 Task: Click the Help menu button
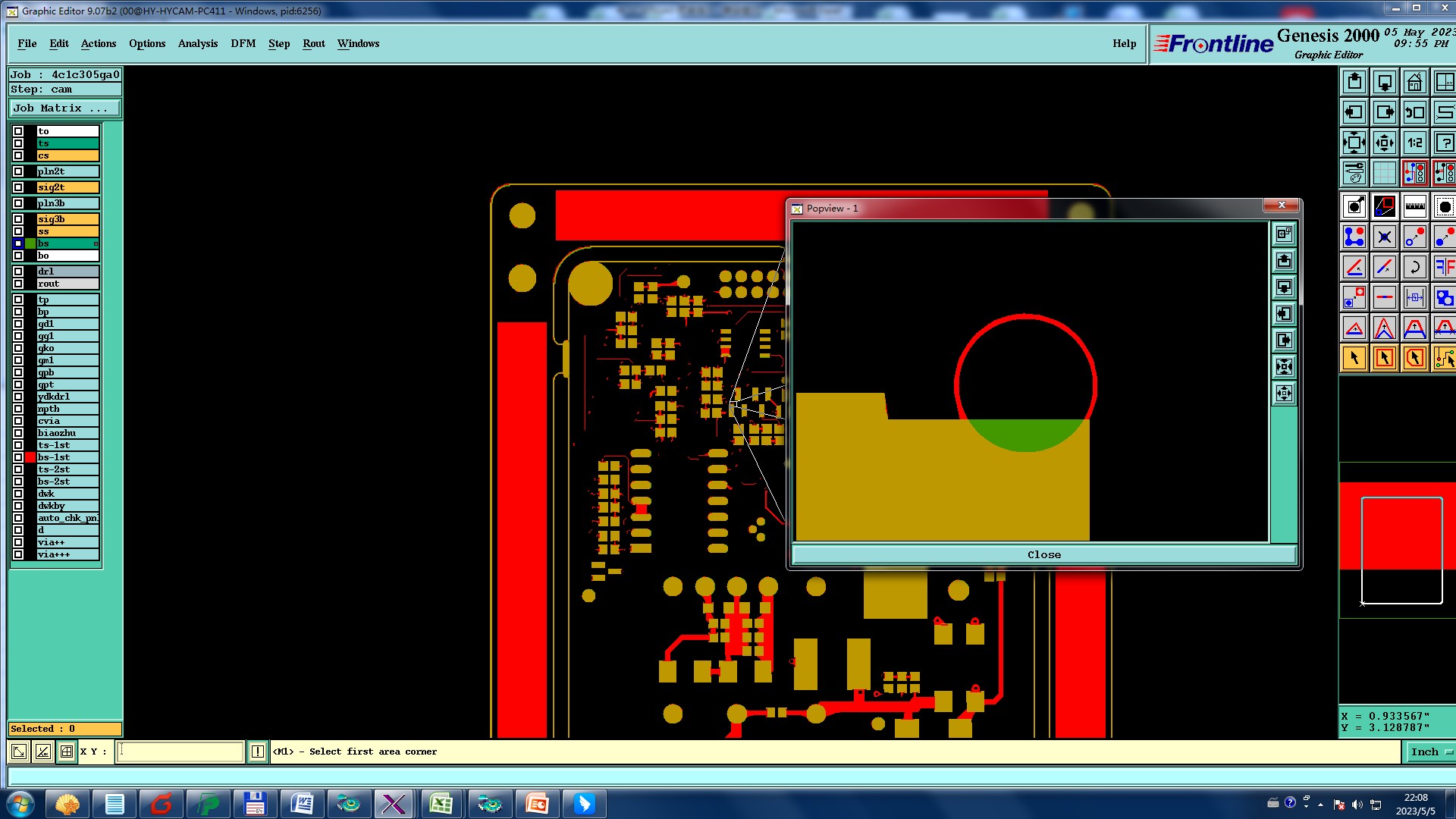pyautogui.click(x=1124, y=43)
